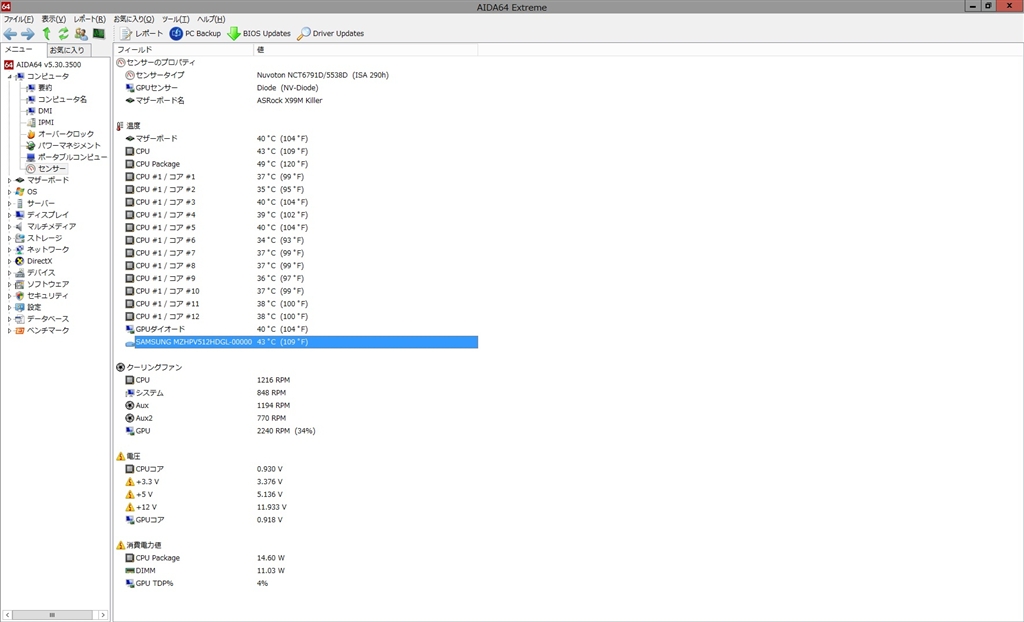Expand the ストレージ tree node
The height and width of the screenshot is (622, 1024).
9,238
